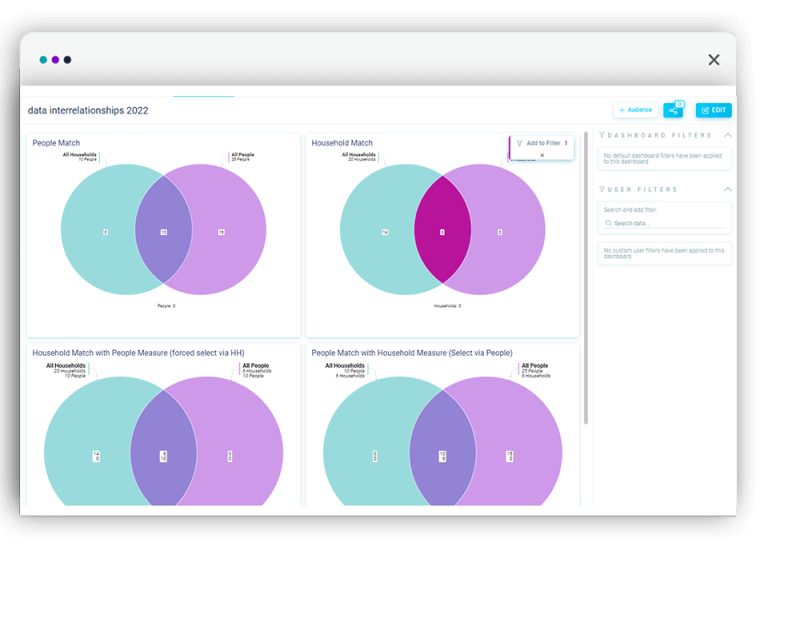Click Add to Filter in the Household Match popup
This screenshot has width=800, height=622.
pos(545,143)
